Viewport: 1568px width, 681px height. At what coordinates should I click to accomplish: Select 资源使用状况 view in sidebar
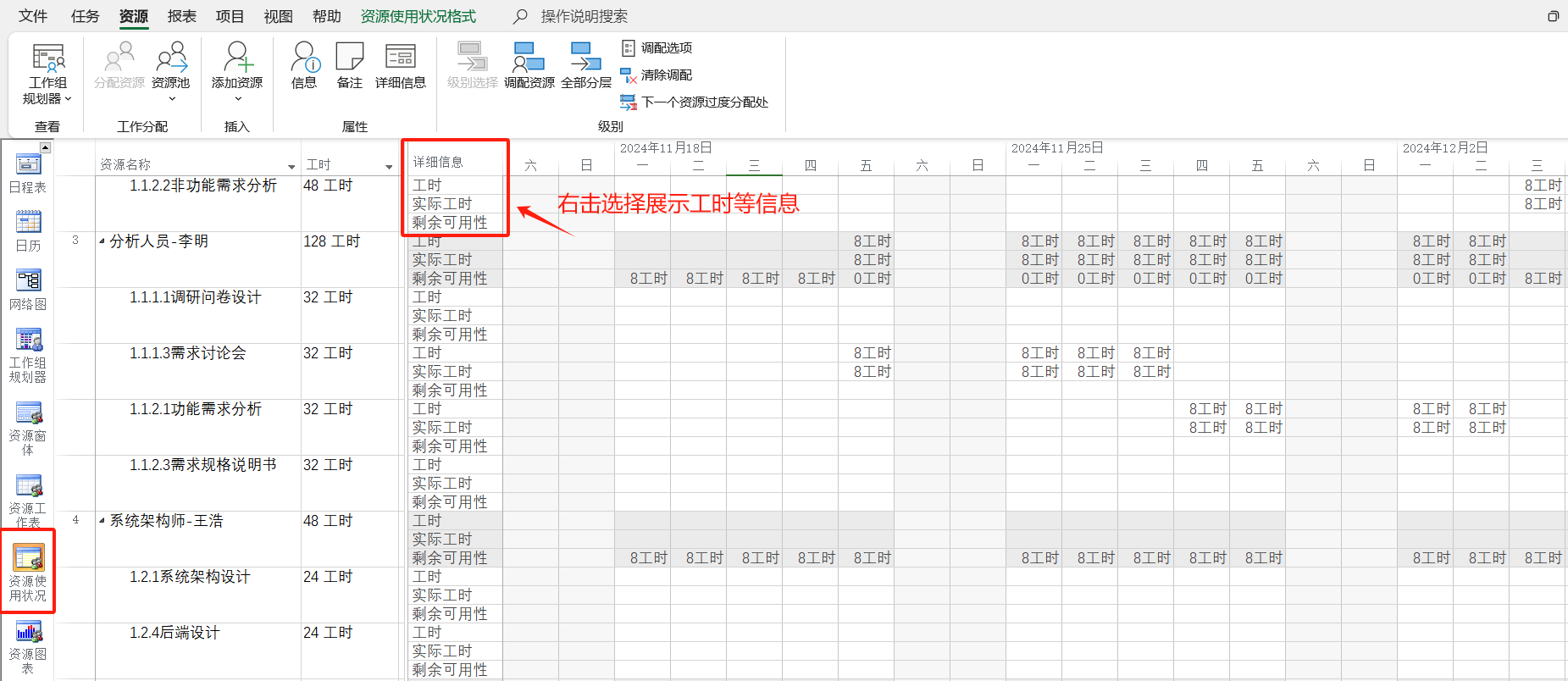pyautogui.click(x=28, y=573)
